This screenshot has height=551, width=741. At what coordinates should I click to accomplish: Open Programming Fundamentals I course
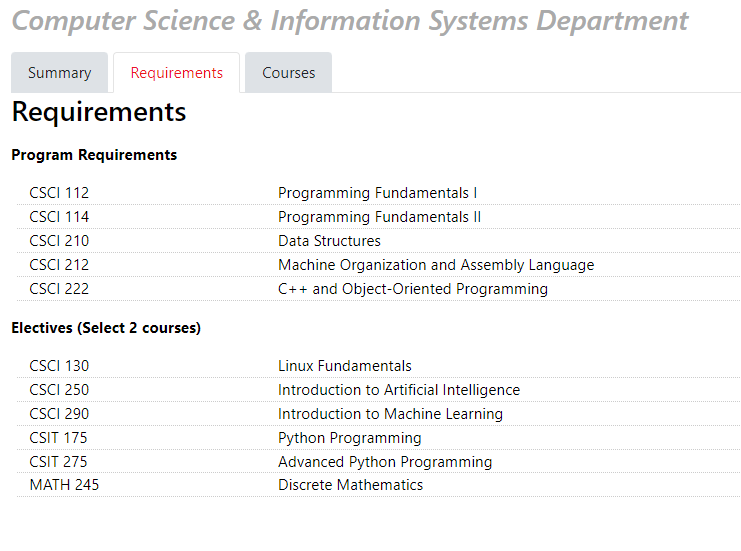pyautogui.click(x=377, y=193)
